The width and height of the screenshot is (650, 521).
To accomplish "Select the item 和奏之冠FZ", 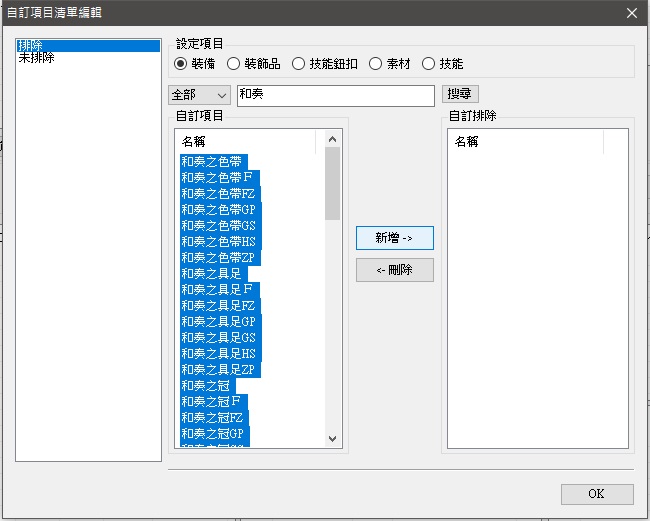I will (214, 418).
